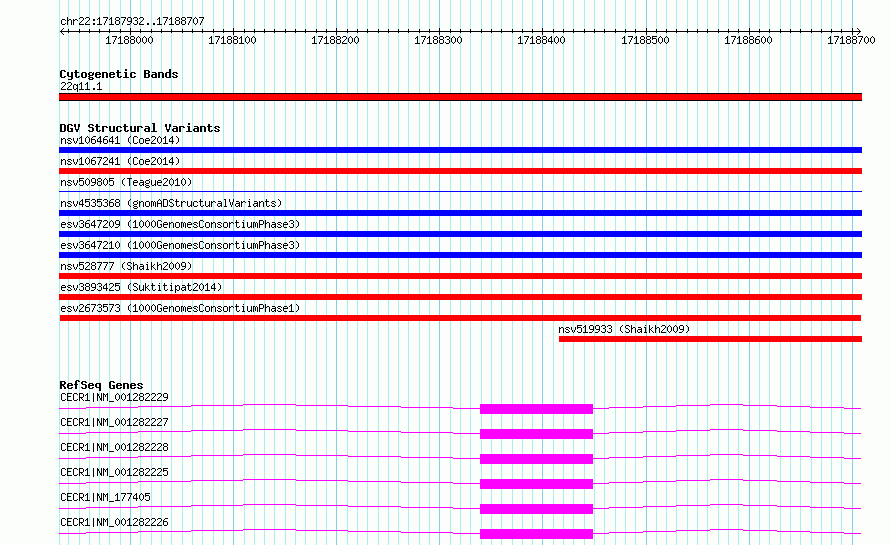
Task: Select the magenta exon of NM_001282225
Action: pos(536,484)
